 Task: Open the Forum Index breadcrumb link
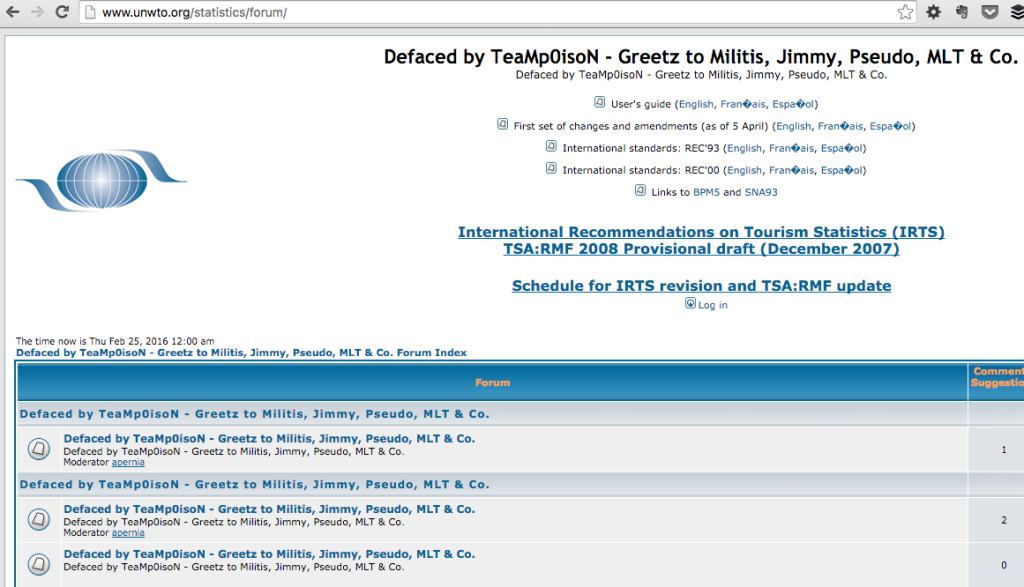pos(241,353)
